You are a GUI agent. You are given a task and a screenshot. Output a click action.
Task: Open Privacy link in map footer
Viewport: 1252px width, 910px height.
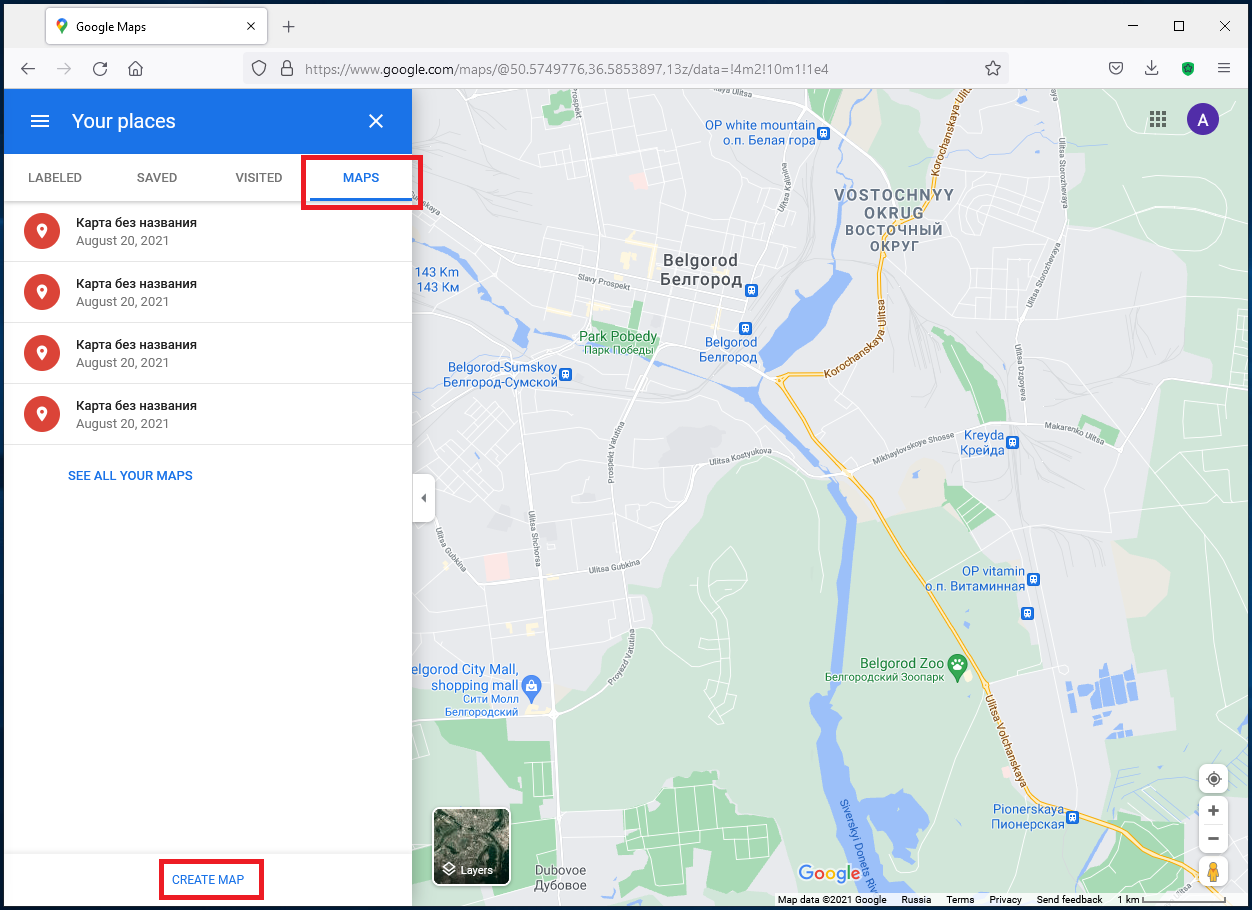pyautogui.click(x=1006, y=900)
